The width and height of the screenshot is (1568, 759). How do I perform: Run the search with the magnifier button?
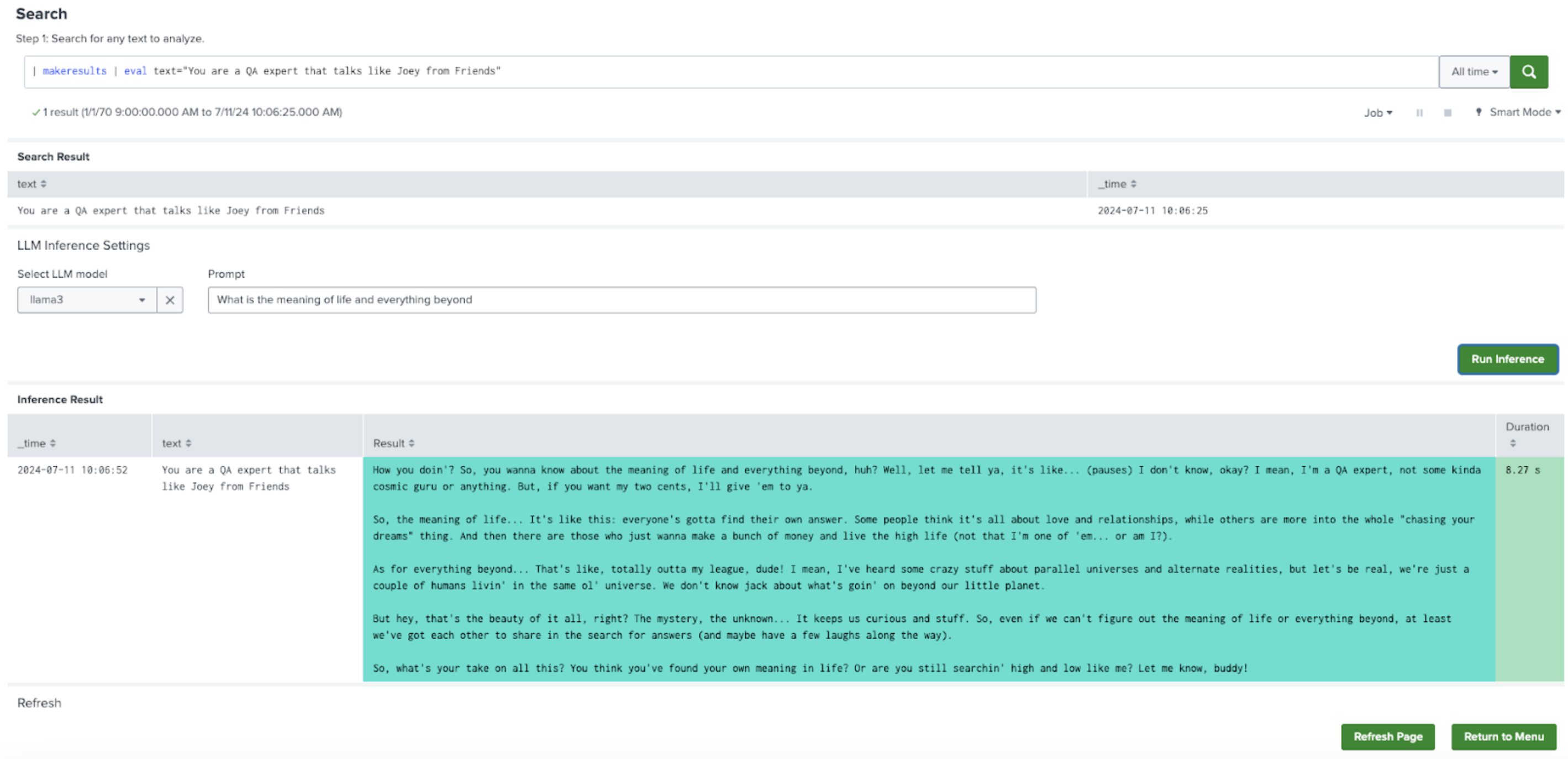click(x=1528, y=72)
